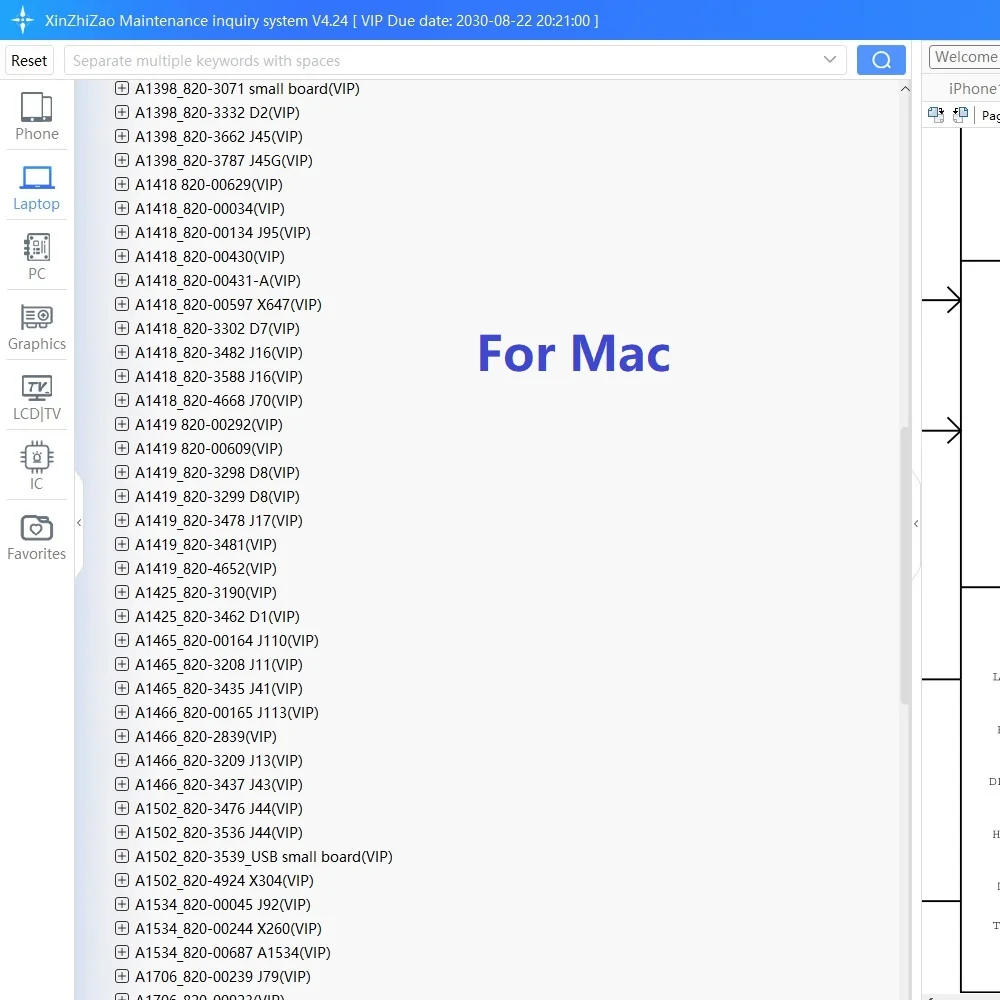Collapse the left sidebar with the chevron
The height and width of the screenshot is (1000, 1000).
(x=79, y=522)
